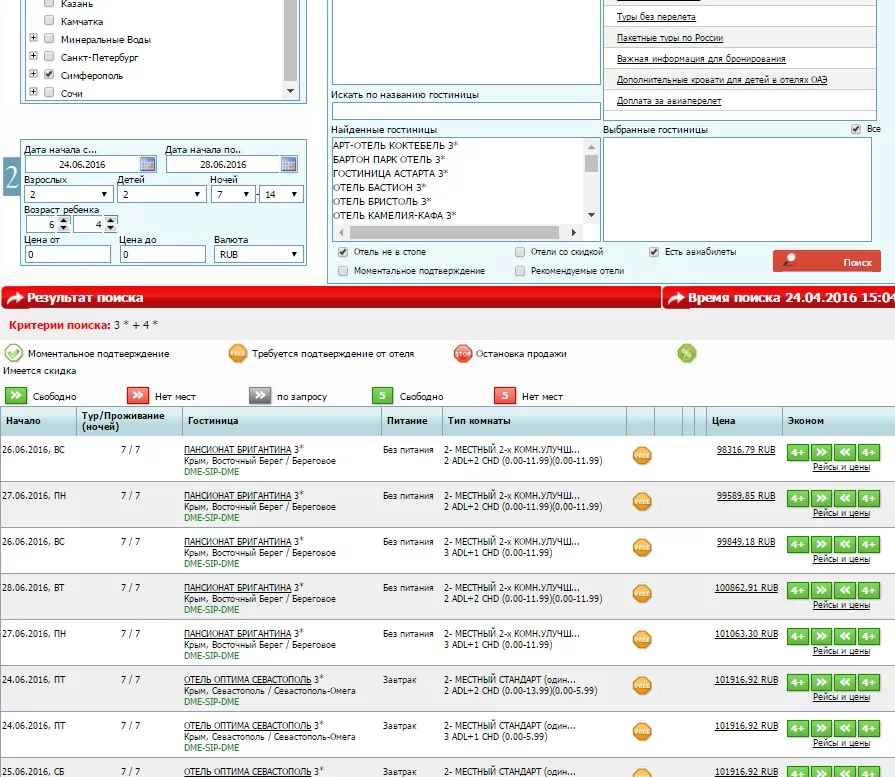Toggle the Есть авиабилеты checkbox
Image resolution: width=895 pixels, height=777 pixels.
pyautogui.click(x=654, y=252)
